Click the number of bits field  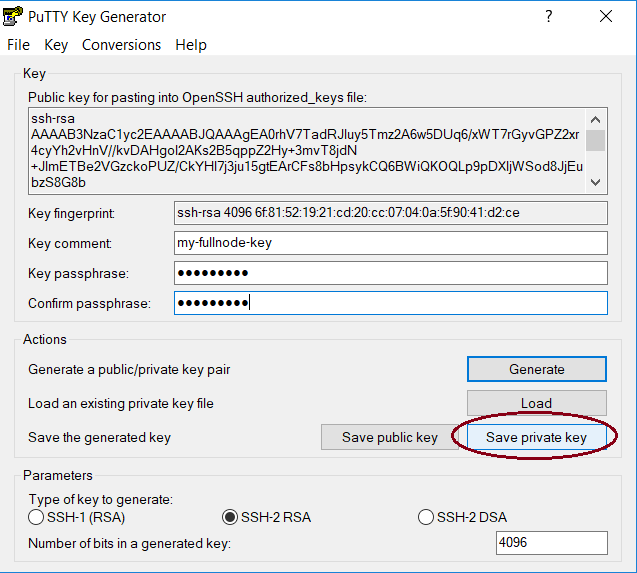point(552,543)
